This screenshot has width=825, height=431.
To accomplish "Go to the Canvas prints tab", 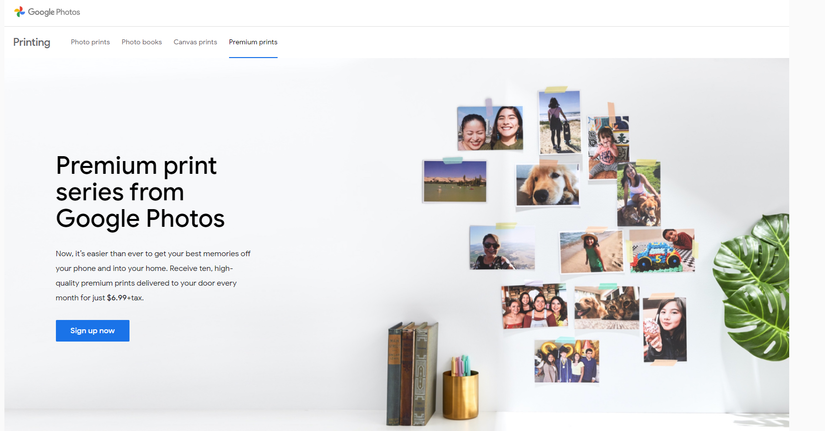I will pyautogui.click(x=195, y=42).
